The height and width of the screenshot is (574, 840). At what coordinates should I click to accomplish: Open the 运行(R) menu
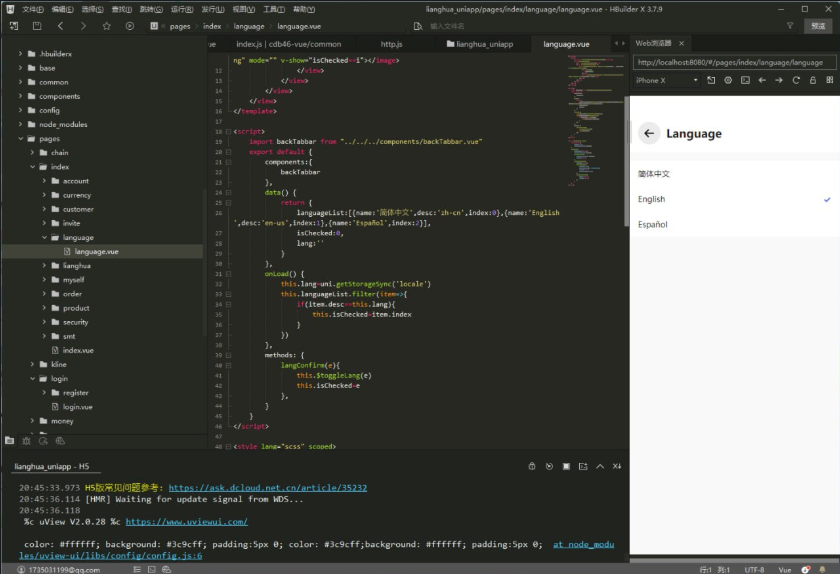click(182, 9)
